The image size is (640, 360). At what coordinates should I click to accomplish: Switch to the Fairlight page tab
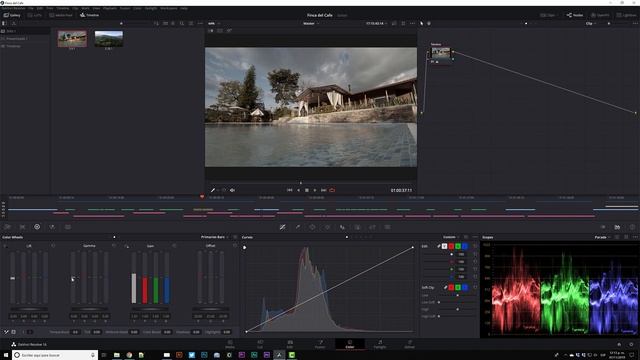pyautogui.click(x=380, y=344)
